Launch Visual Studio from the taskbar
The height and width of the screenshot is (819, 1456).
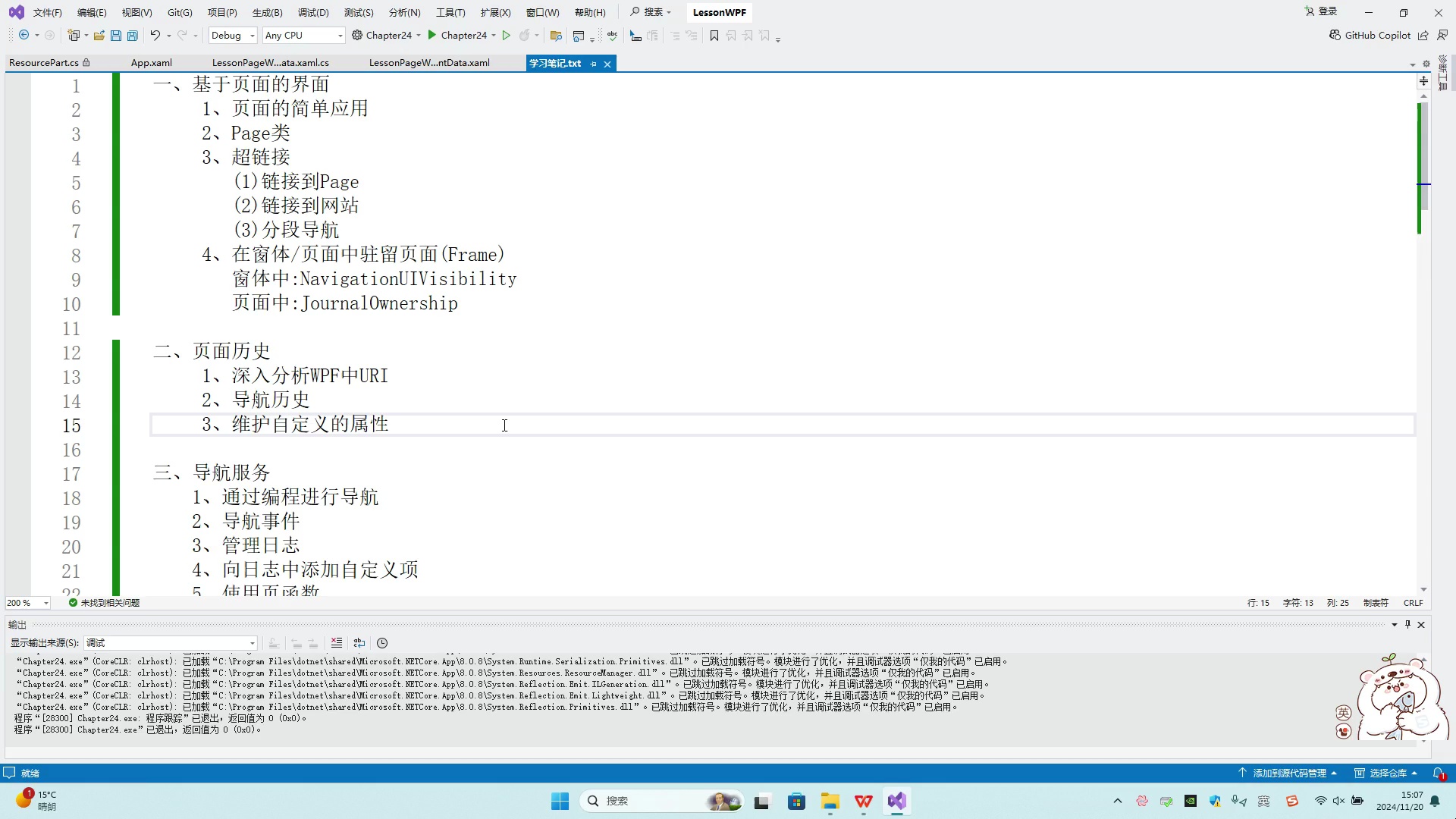[897, 801]
